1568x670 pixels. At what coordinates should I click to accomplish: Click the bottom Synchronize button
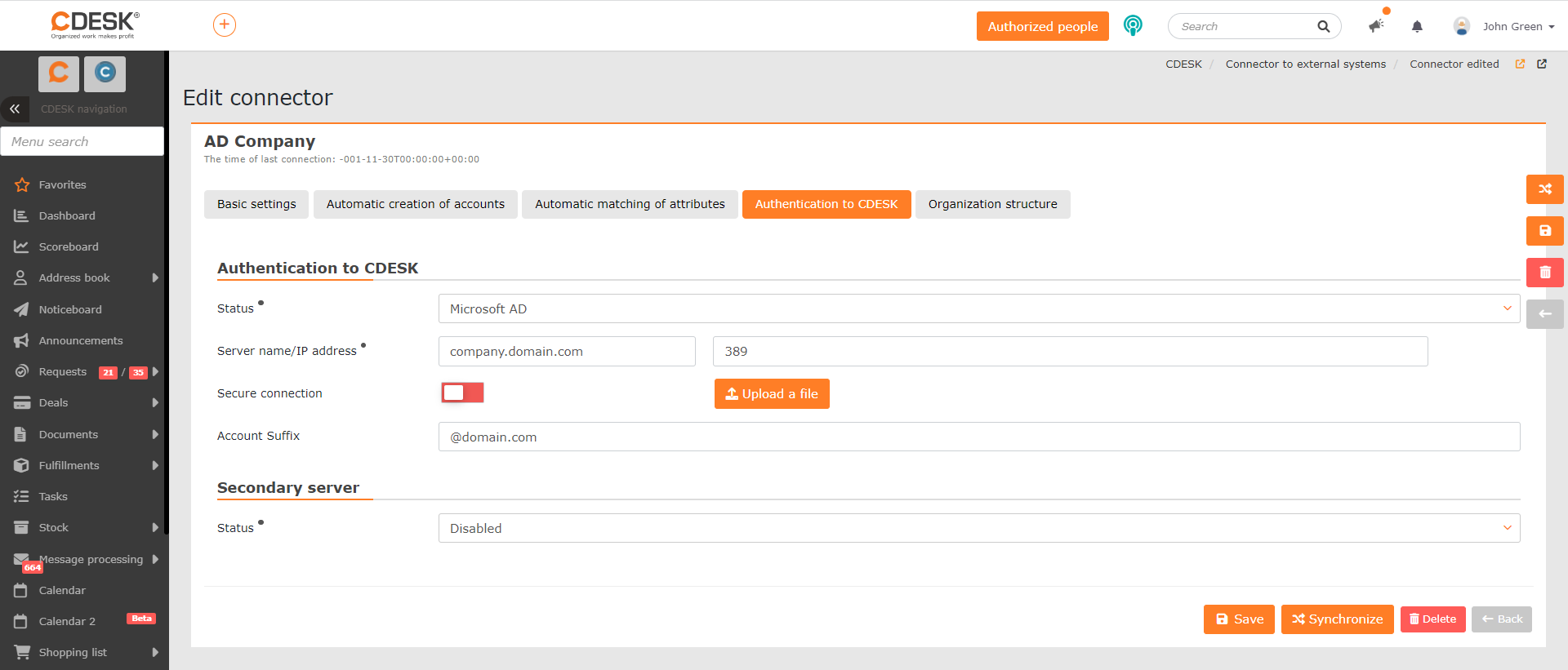coord(1338,619)
